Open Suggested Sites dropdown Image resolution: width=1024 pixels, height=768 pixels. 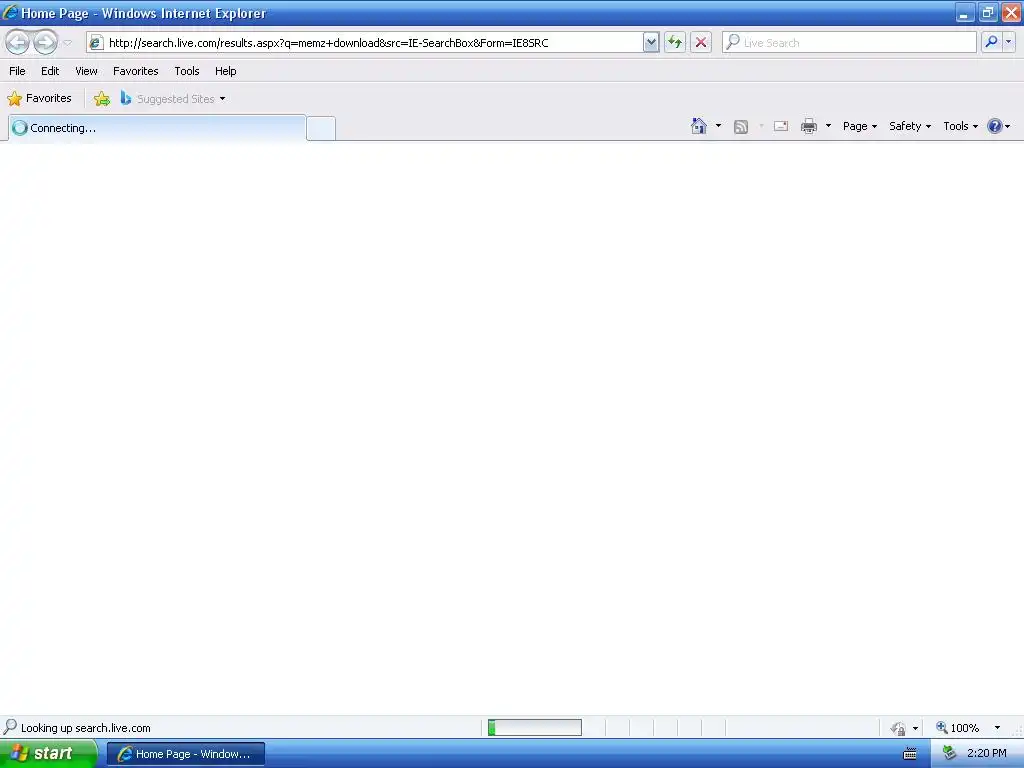[174, 99]
